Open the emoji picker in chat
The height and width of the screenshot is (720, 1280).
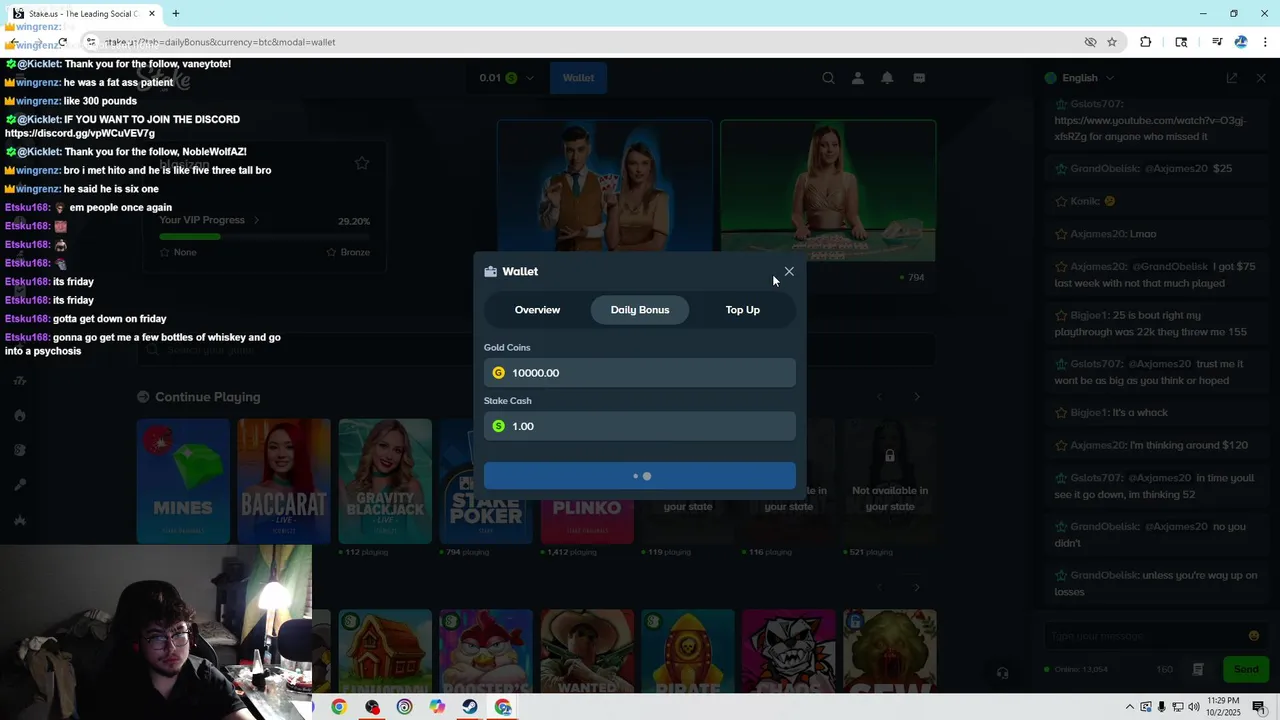[x=1254, y=636]
